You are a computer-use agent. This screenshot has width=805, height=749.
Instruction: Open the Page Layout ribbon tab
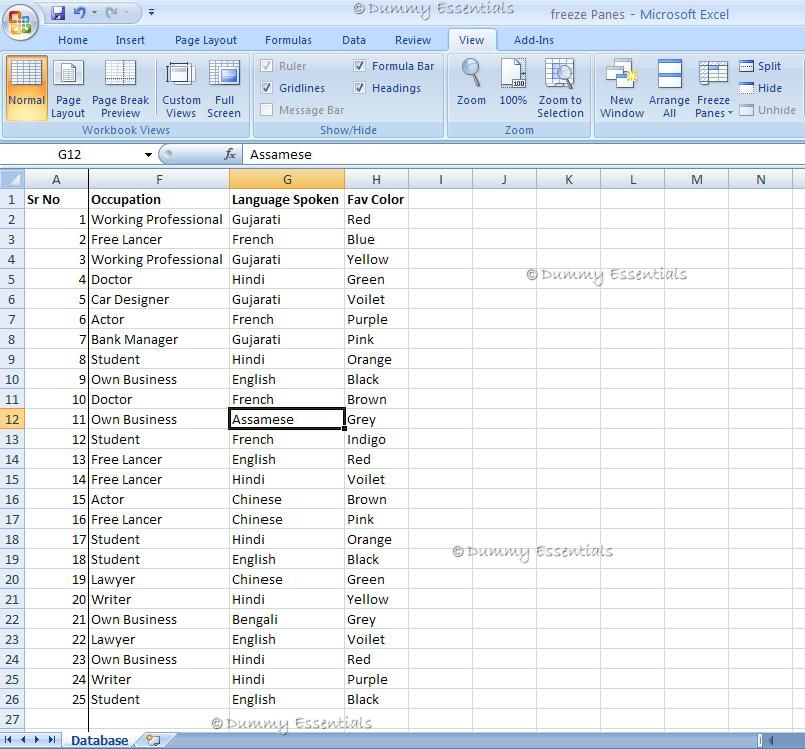click(x=206, y=40)
